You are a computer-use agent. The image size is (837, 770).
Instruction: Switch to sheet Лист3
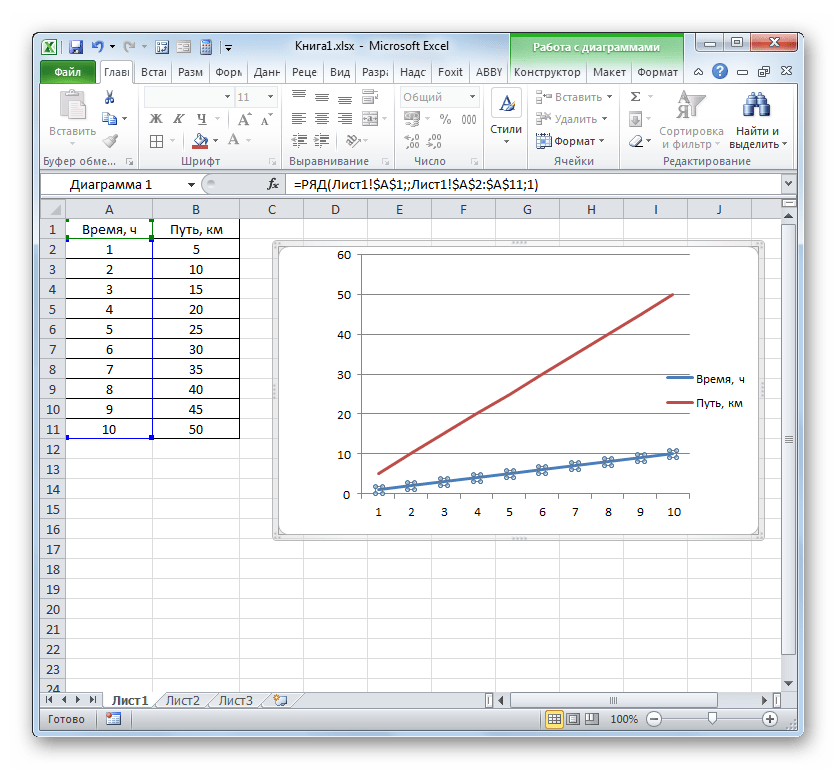pos(235,701)
